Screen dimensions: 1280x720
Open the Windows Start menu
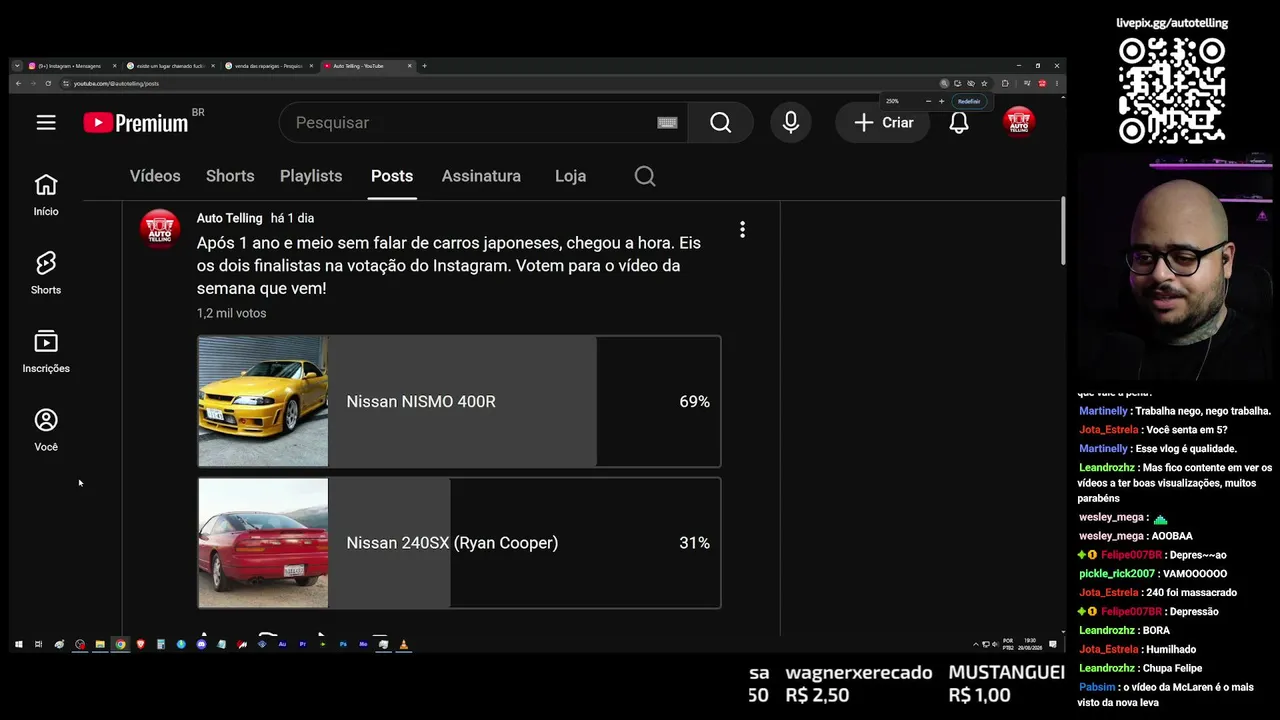(18, 645)
